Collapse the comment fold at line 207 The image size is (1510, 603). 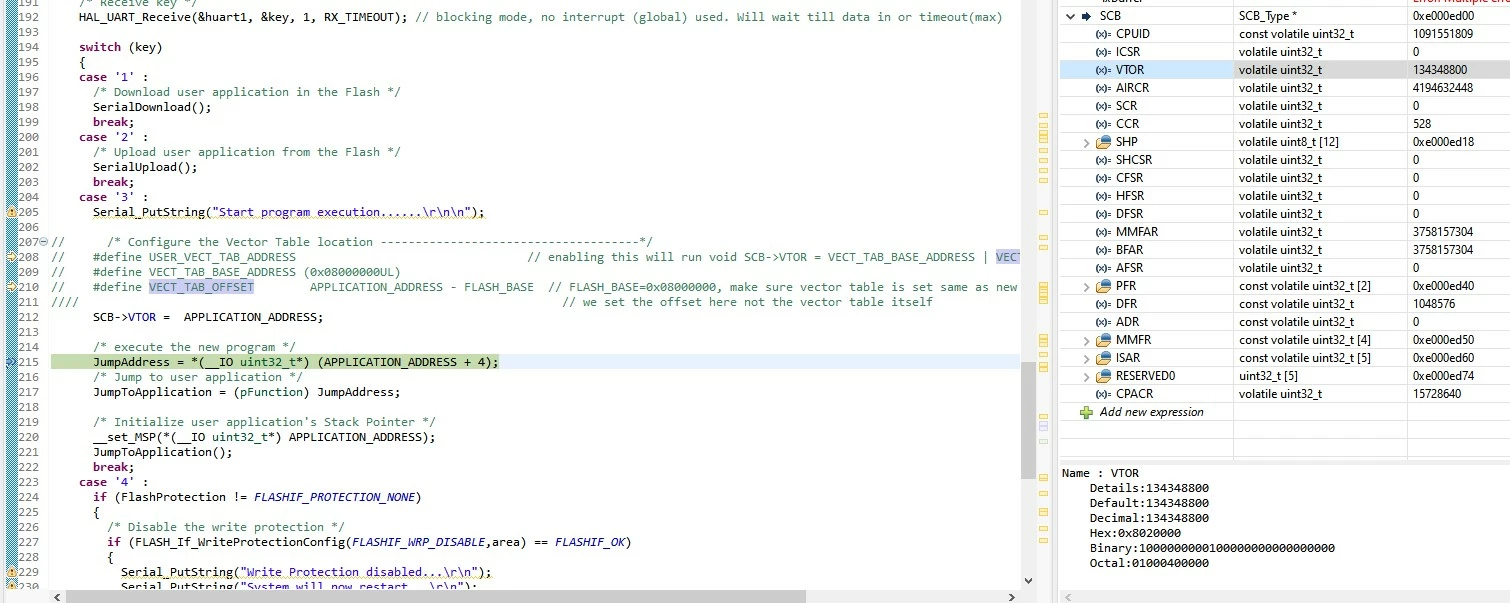[43, 242]
